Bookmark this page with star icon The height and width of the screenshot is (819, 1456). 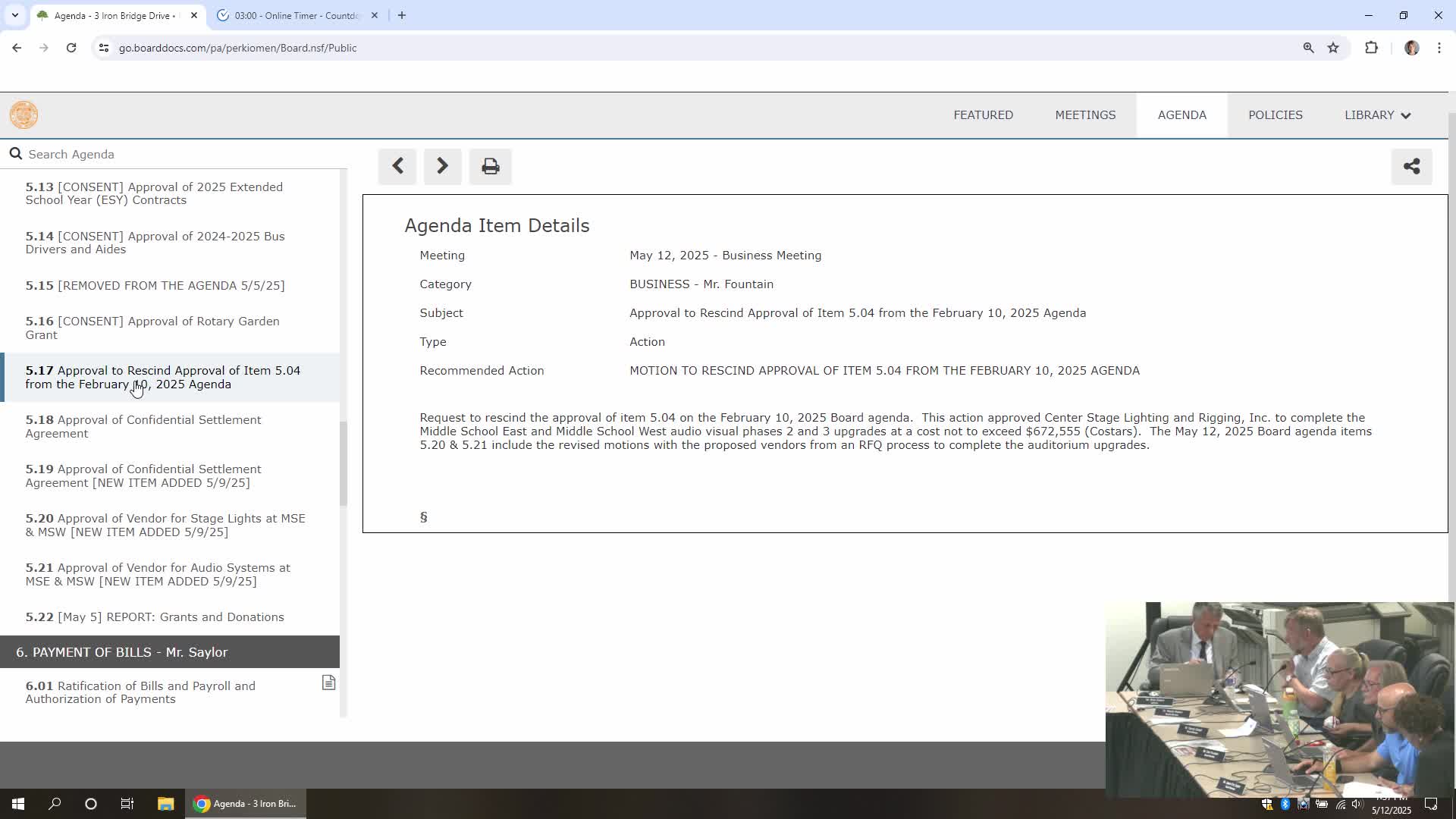point(1333,48)
